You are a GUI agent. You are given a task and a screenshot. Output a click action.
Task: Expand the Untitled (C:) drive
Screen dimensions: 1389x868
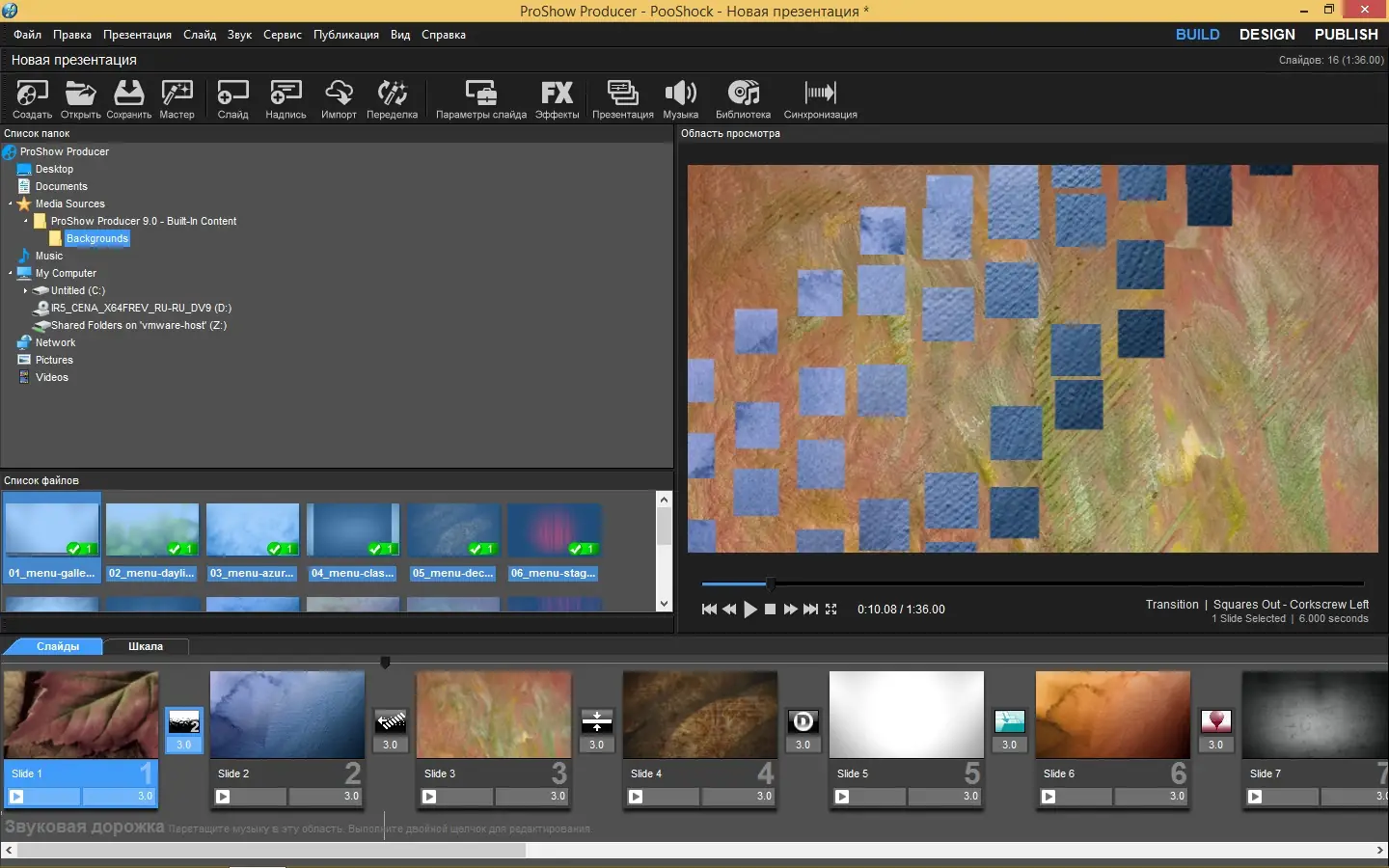(26, 290)
